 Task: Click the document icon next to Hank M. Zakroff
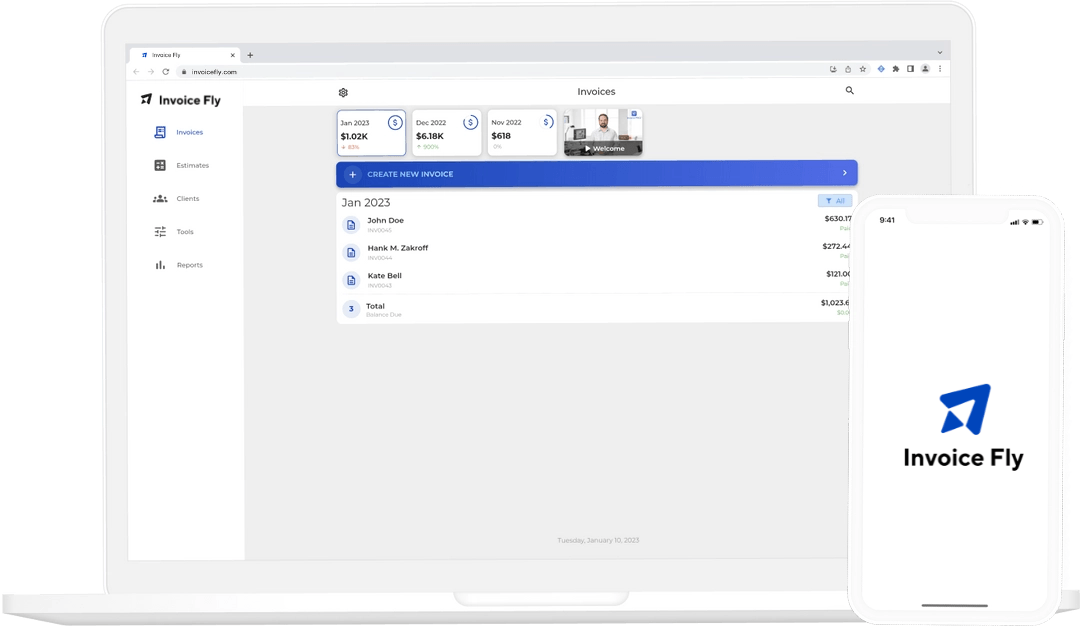tap(351, 252)
